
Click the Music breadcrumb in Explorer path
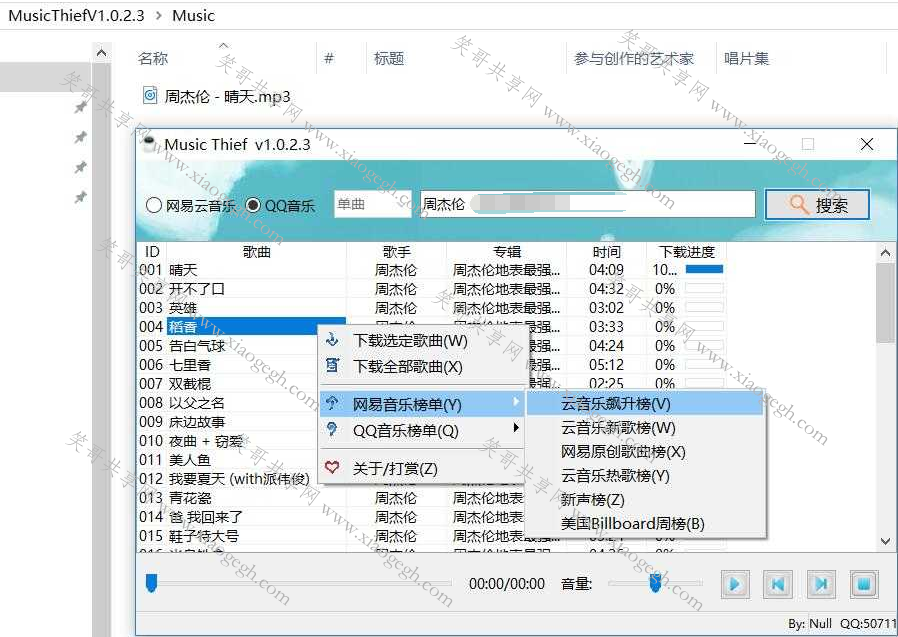[x=193, y=15]
